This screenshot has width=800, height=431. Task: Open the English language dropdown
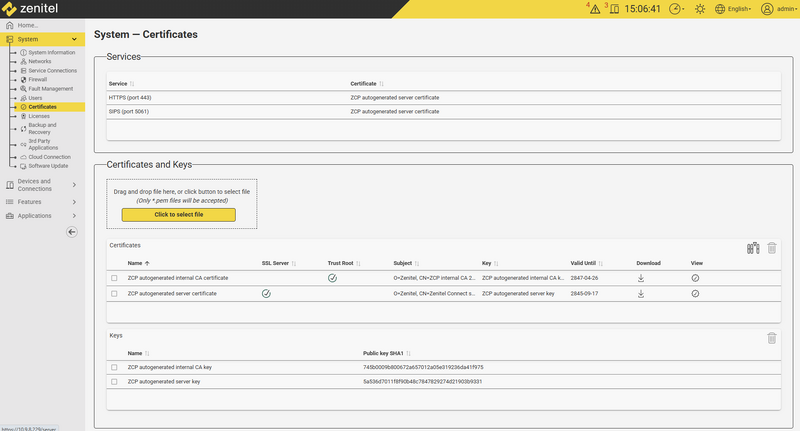click(x=733, y=9)
